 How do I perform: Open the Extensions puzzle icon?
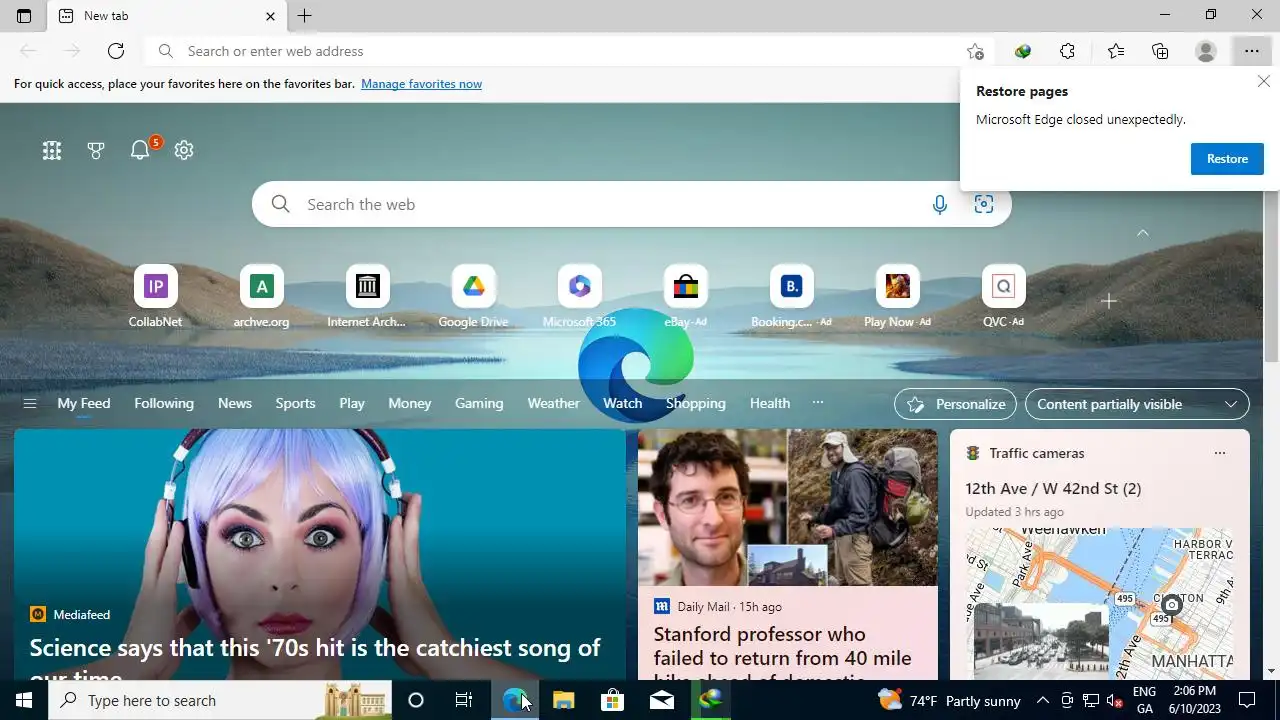click(1068, 51)
